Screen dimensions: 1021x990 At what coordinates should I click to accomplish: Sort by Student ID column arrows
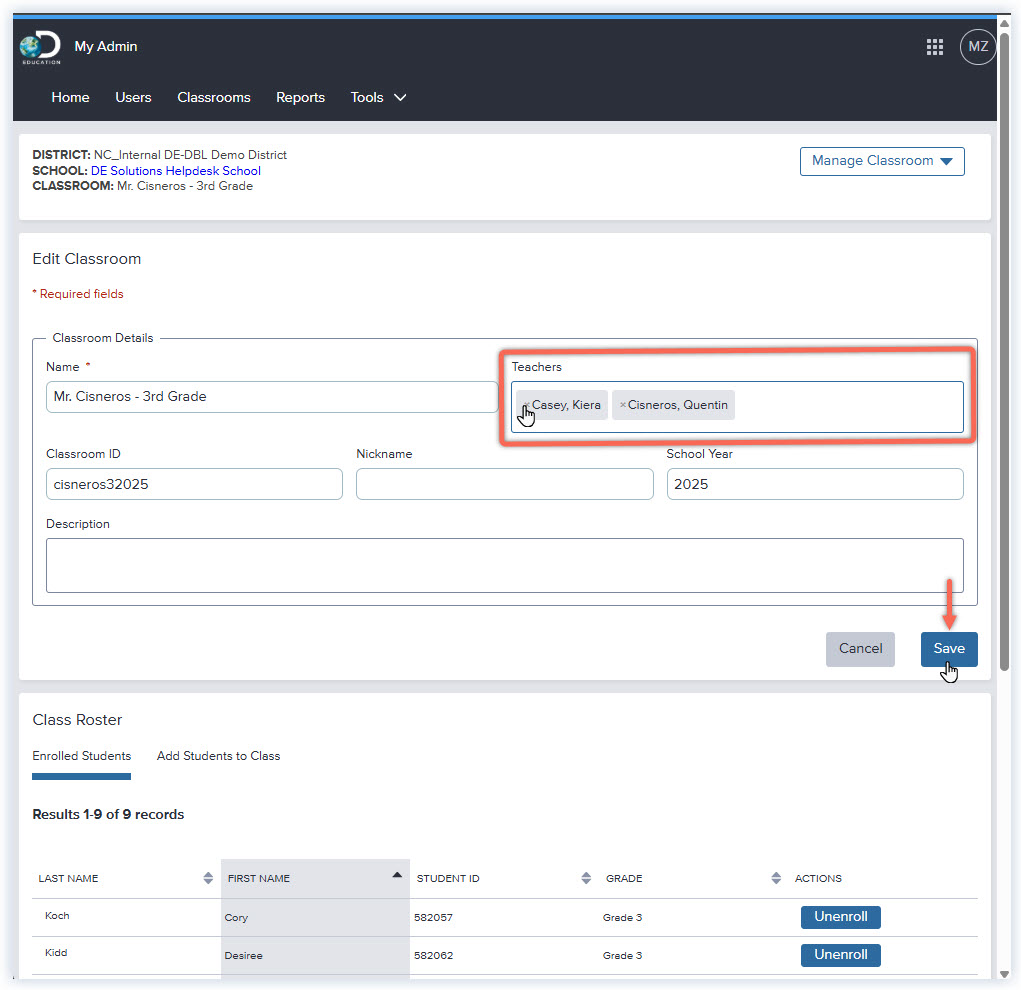click(586, 878)
